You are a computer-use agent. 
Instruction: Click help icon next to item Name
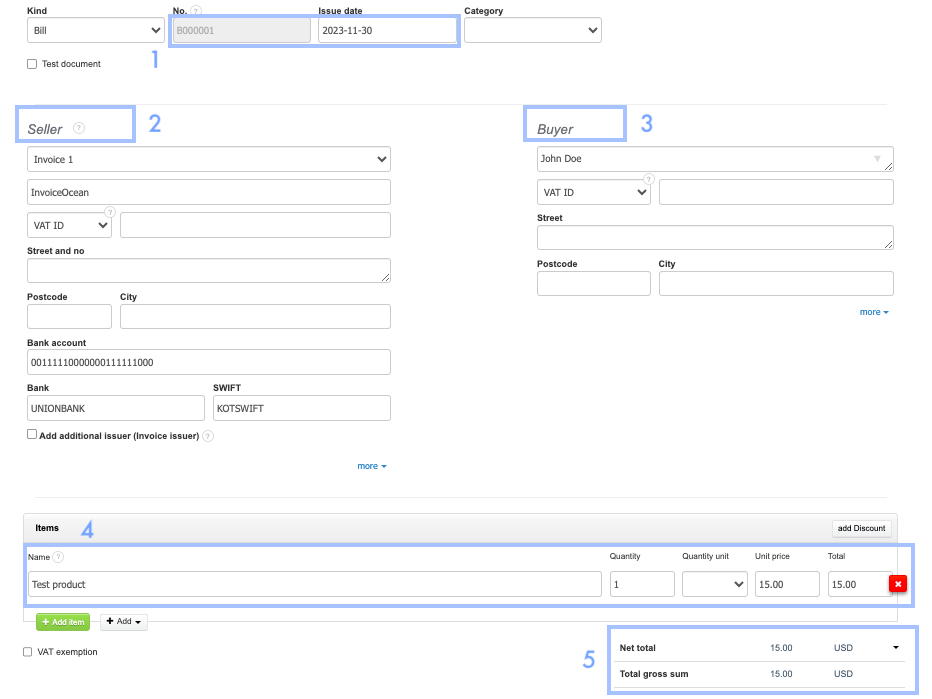point(58,557)
